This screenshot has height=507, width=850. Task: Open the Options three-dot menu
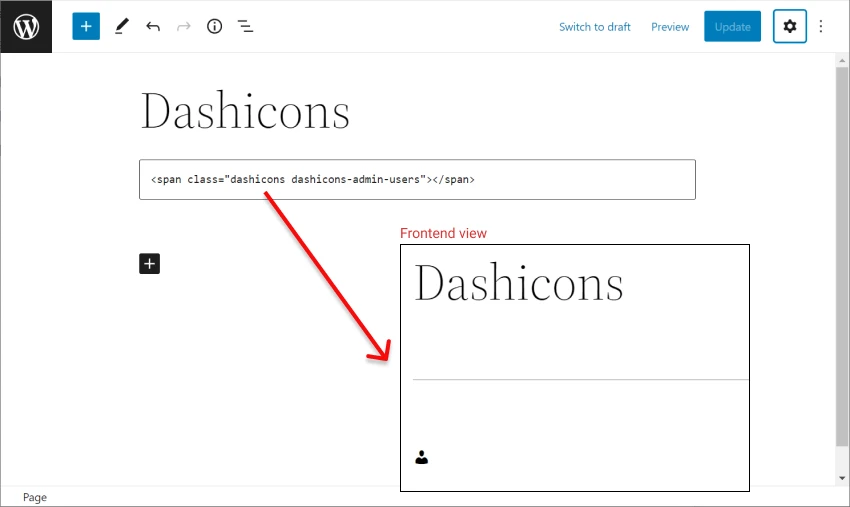[821, 27]
